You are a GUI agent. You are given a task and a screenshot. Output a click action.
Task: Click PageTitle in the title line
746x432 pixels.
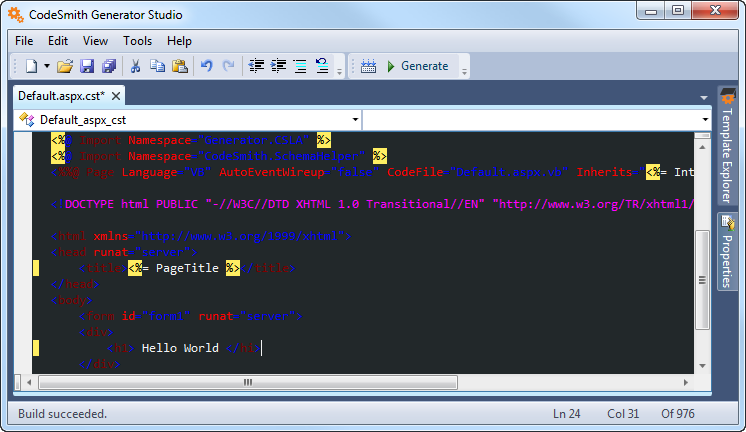point(187,268)
